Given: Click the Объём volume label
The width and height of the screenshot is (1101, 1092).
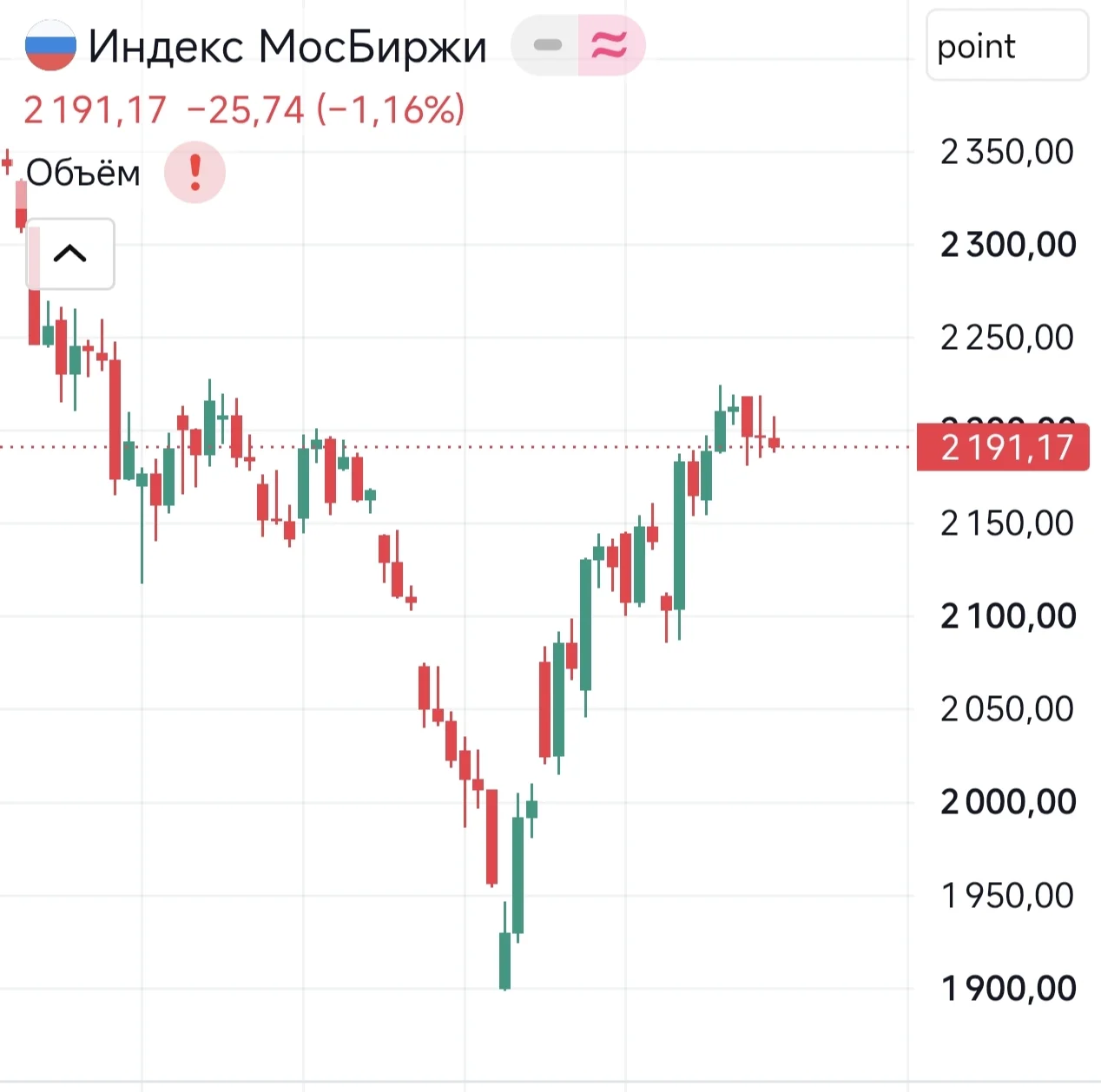Looking at the screenshot, I should tap(83, 173).
